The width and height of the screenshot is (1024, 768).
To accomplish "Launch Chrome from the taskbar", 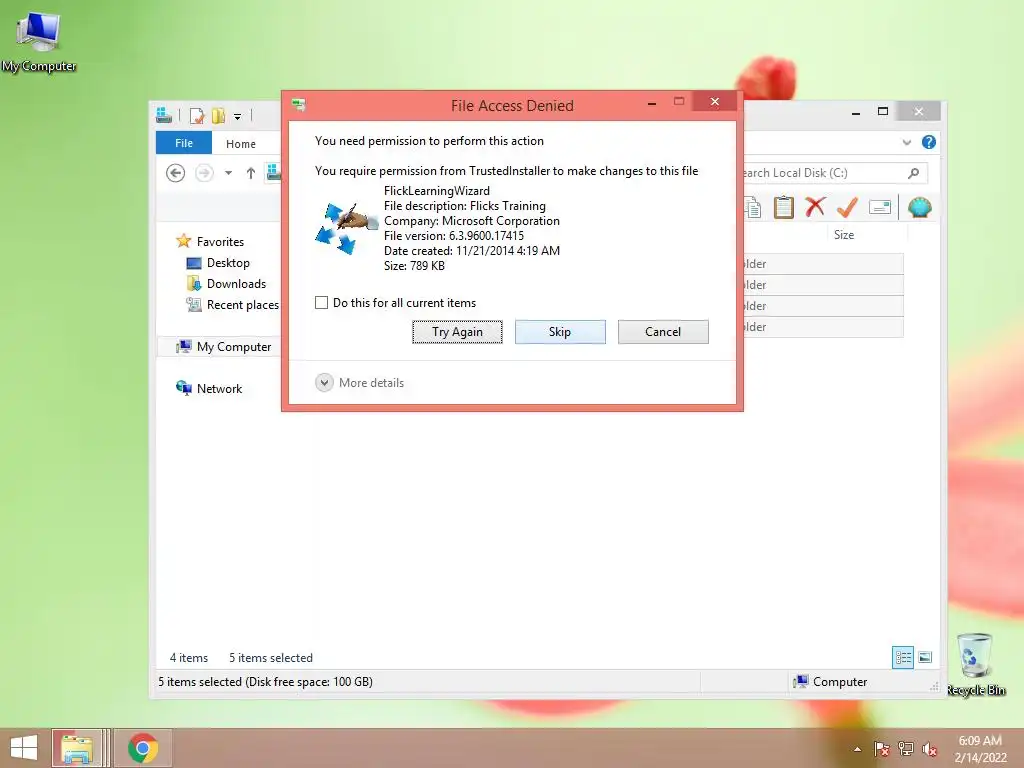I will 143,748.
